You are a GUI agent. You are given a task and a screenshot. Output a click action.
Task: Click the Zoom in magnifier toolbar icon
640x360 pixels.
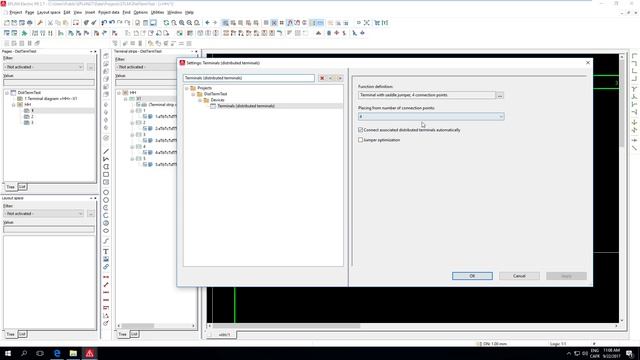(182, 23)
